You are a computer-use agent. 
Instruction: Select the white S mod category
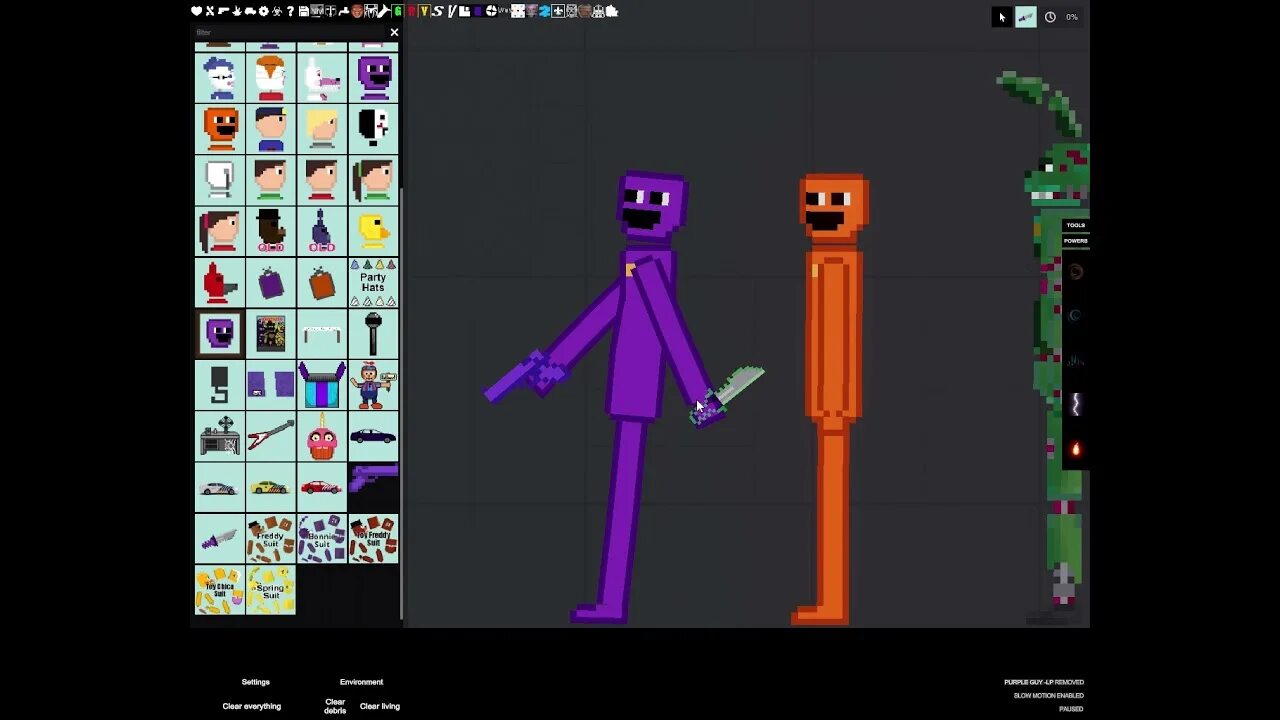437,11
